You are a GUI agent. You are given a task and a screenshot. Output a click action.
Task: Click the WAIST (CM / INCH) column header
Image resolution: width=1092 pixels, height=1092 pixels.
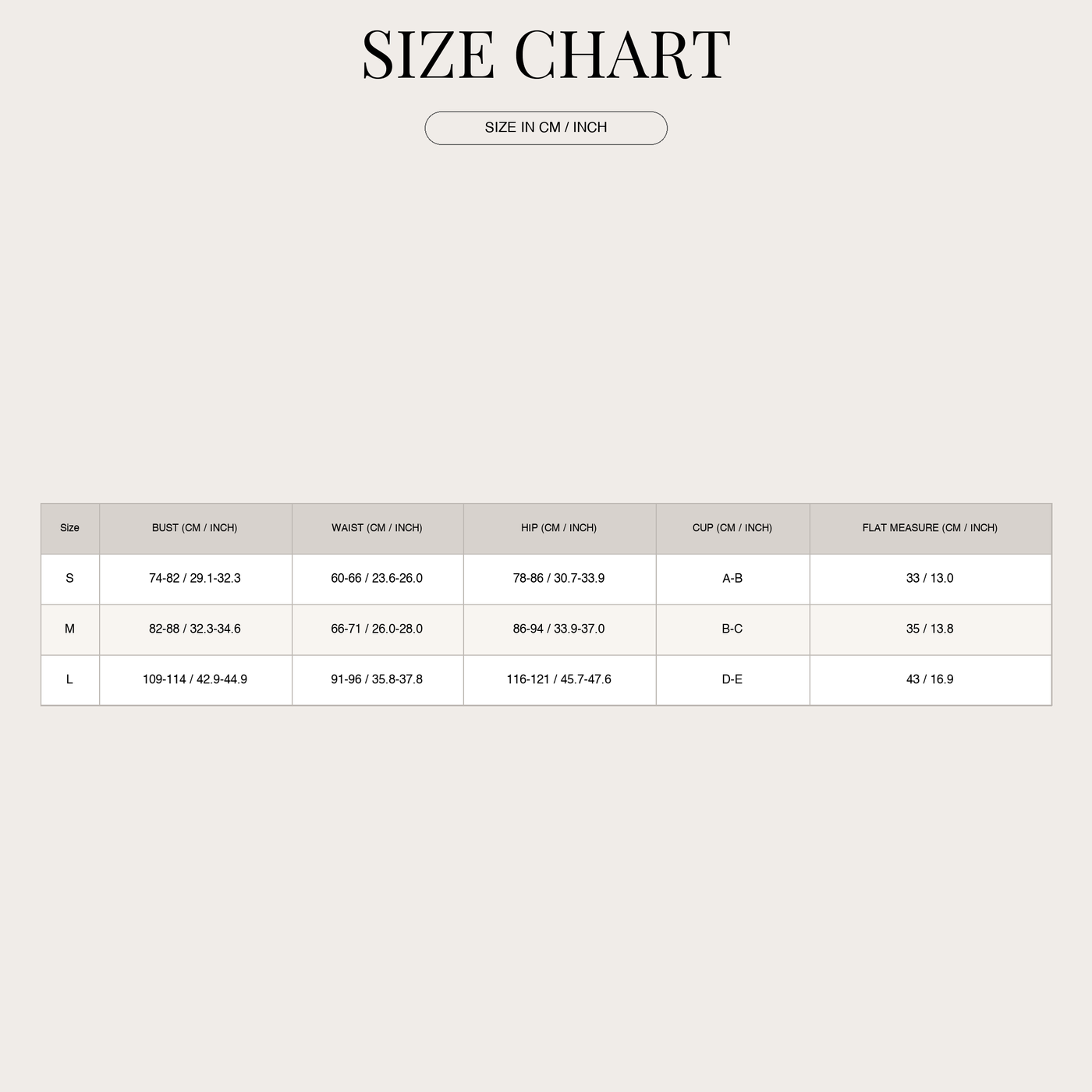378,529
